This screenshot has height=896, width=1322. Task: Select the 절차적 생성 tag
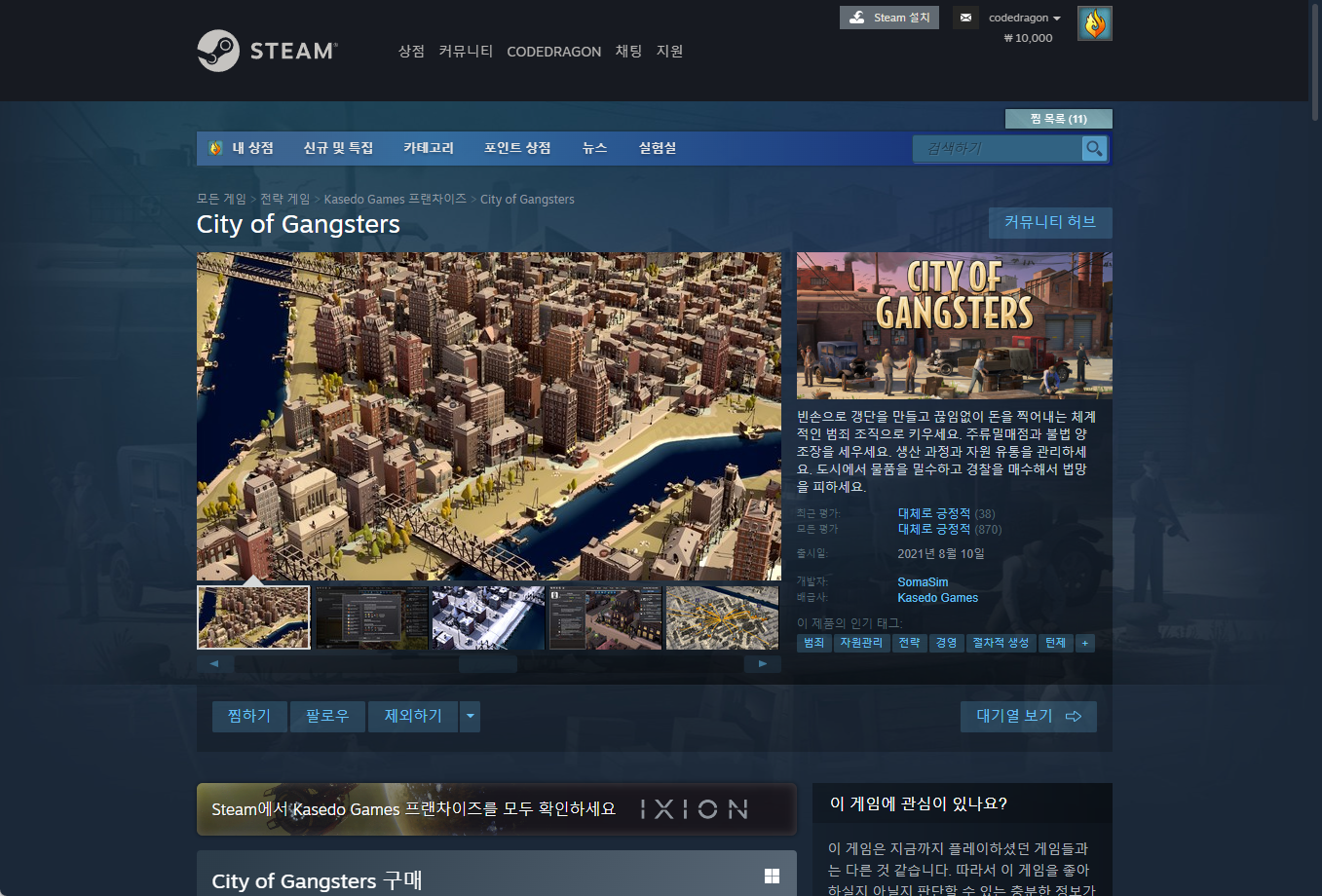1001,643
